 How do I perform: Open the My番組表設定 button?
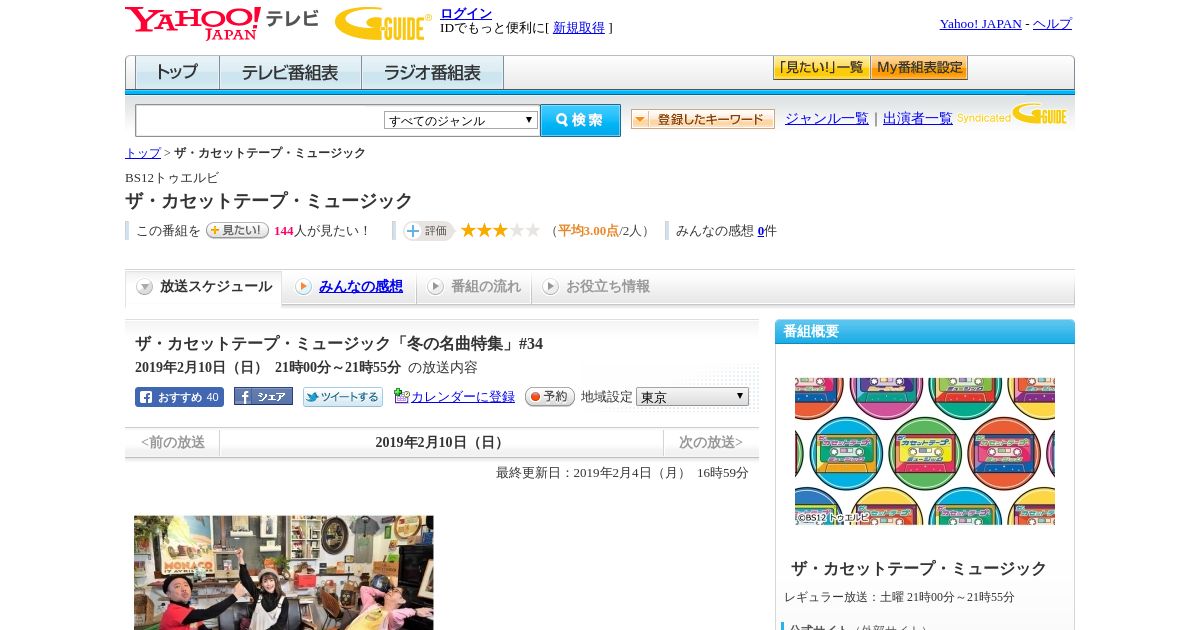click(920, 68)
